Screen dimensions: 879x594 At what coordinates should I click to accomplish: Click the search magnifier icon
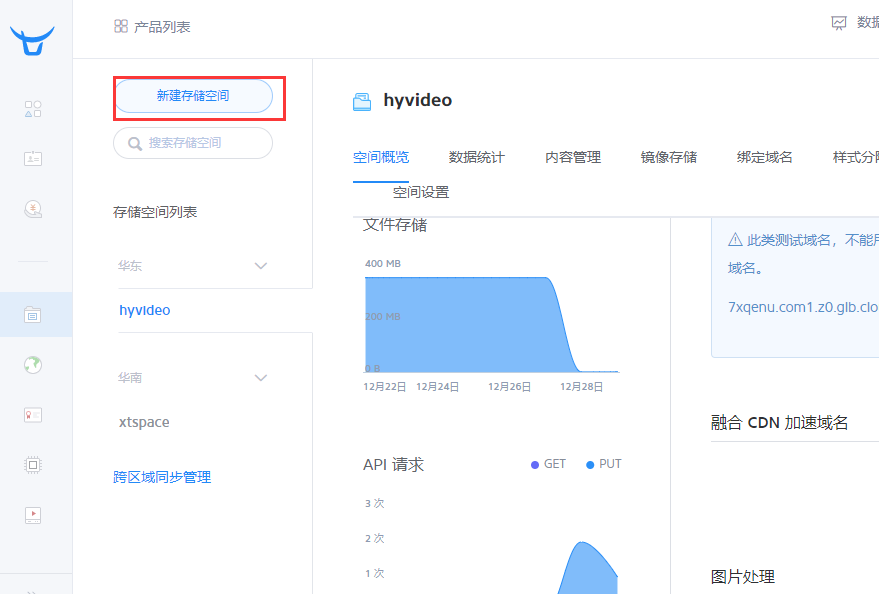135,143
